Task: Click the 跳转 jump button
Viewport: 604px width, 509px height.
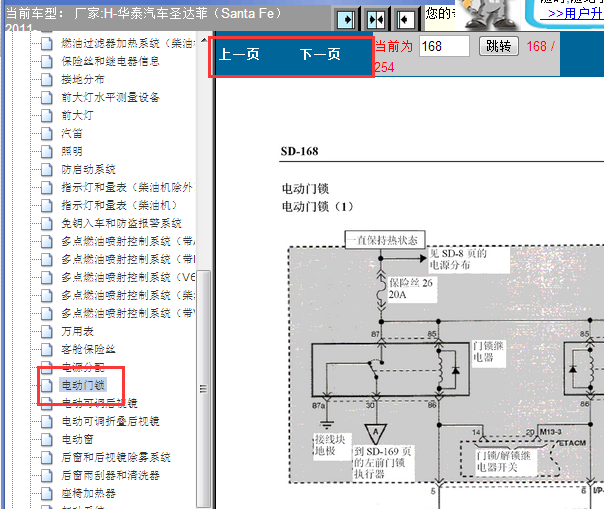Action: click(x=499, y=46)
